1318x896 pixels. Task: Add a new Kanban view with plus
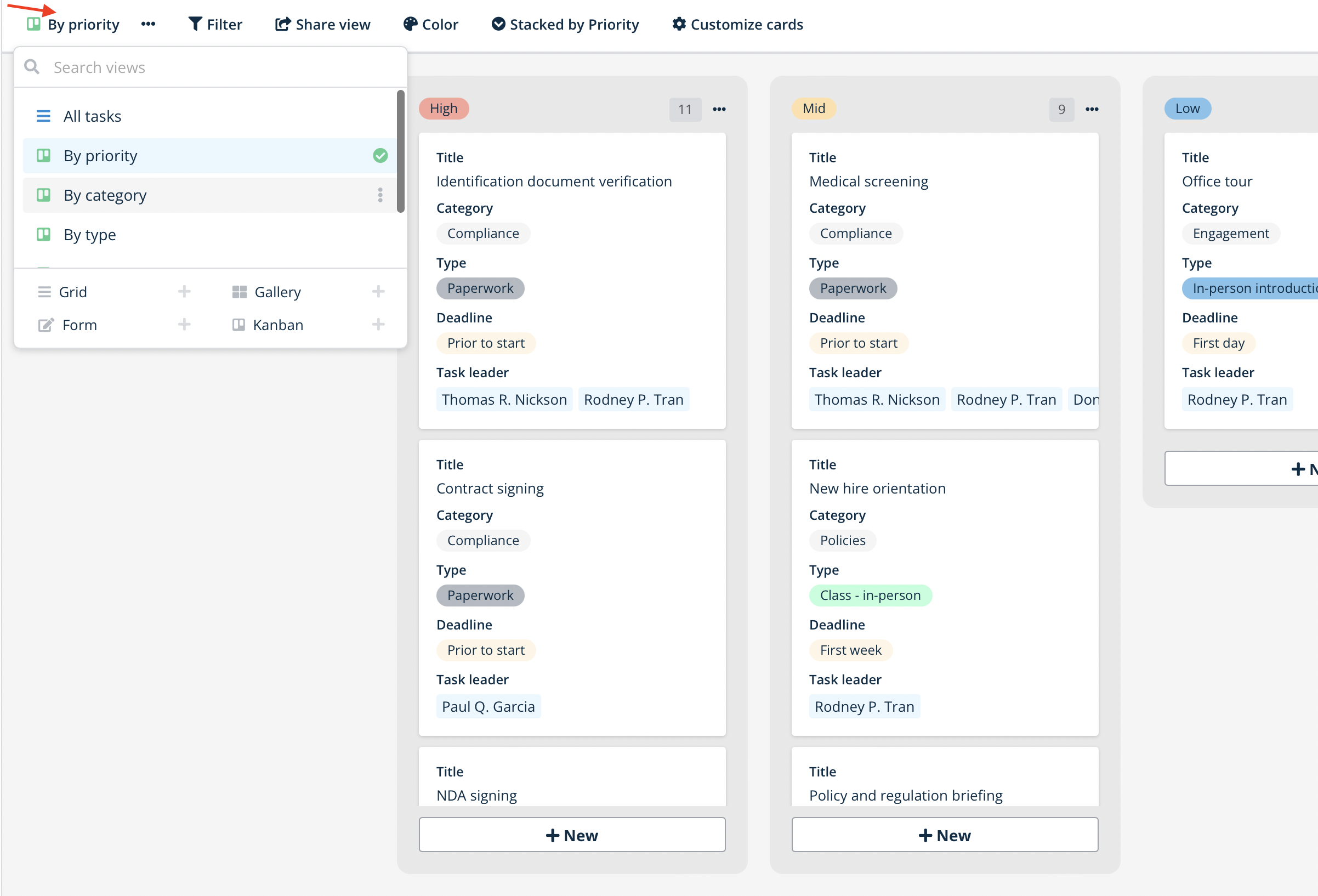[x=378, y=325]
